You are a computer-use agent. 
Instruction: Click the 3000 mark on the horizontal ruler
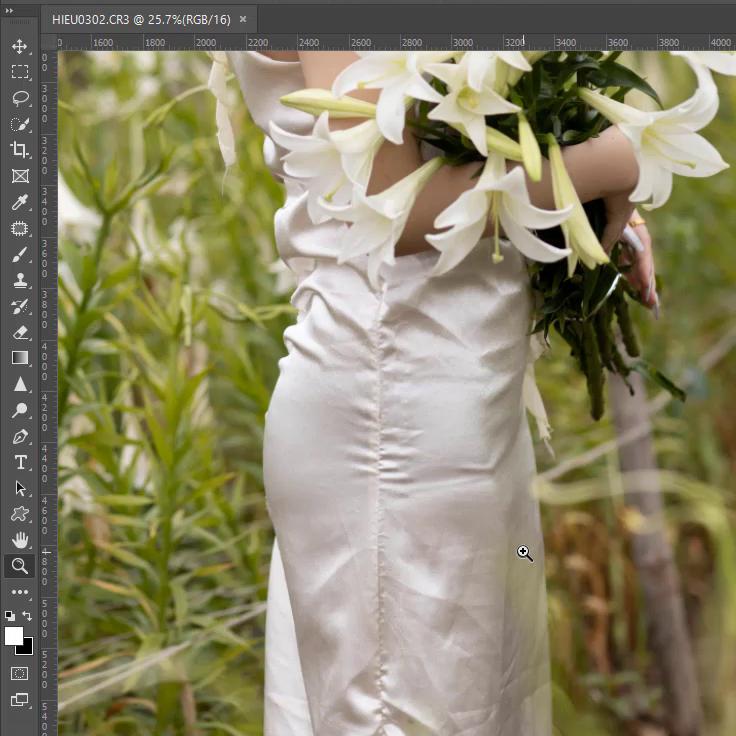[462, 43]
